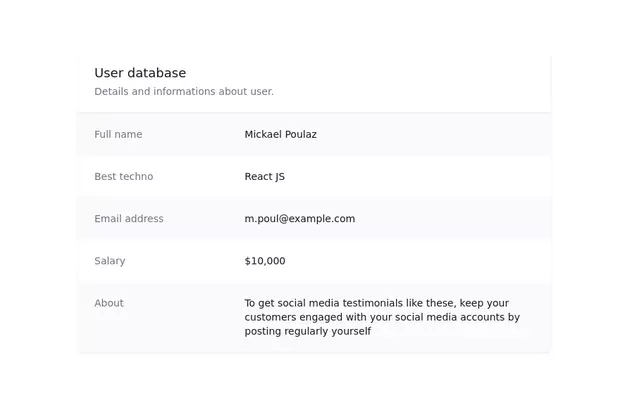Click the Best techno field label

click(124, 177)
